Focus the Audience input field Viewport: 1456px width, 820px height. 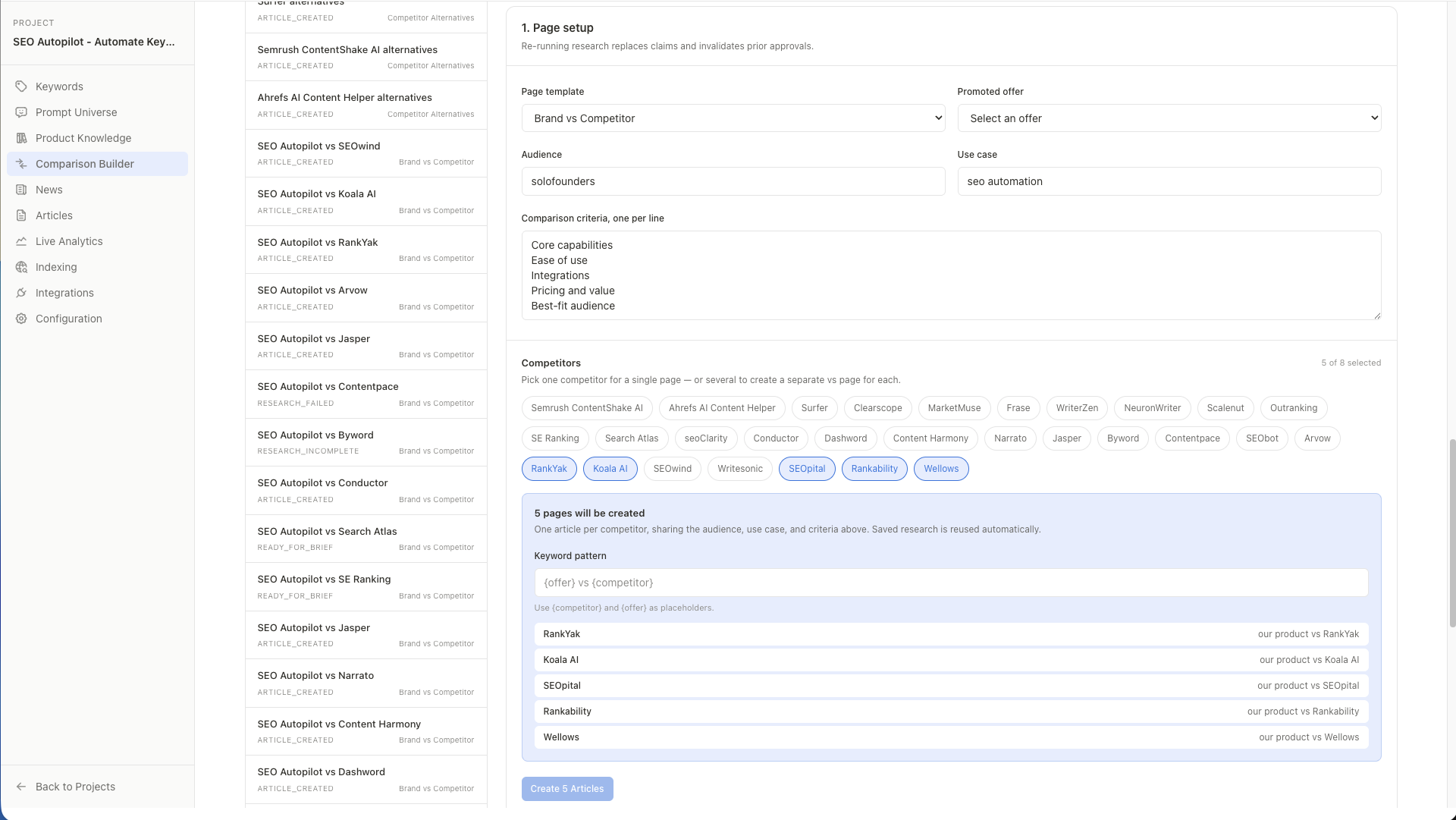[x=733, y=181]
